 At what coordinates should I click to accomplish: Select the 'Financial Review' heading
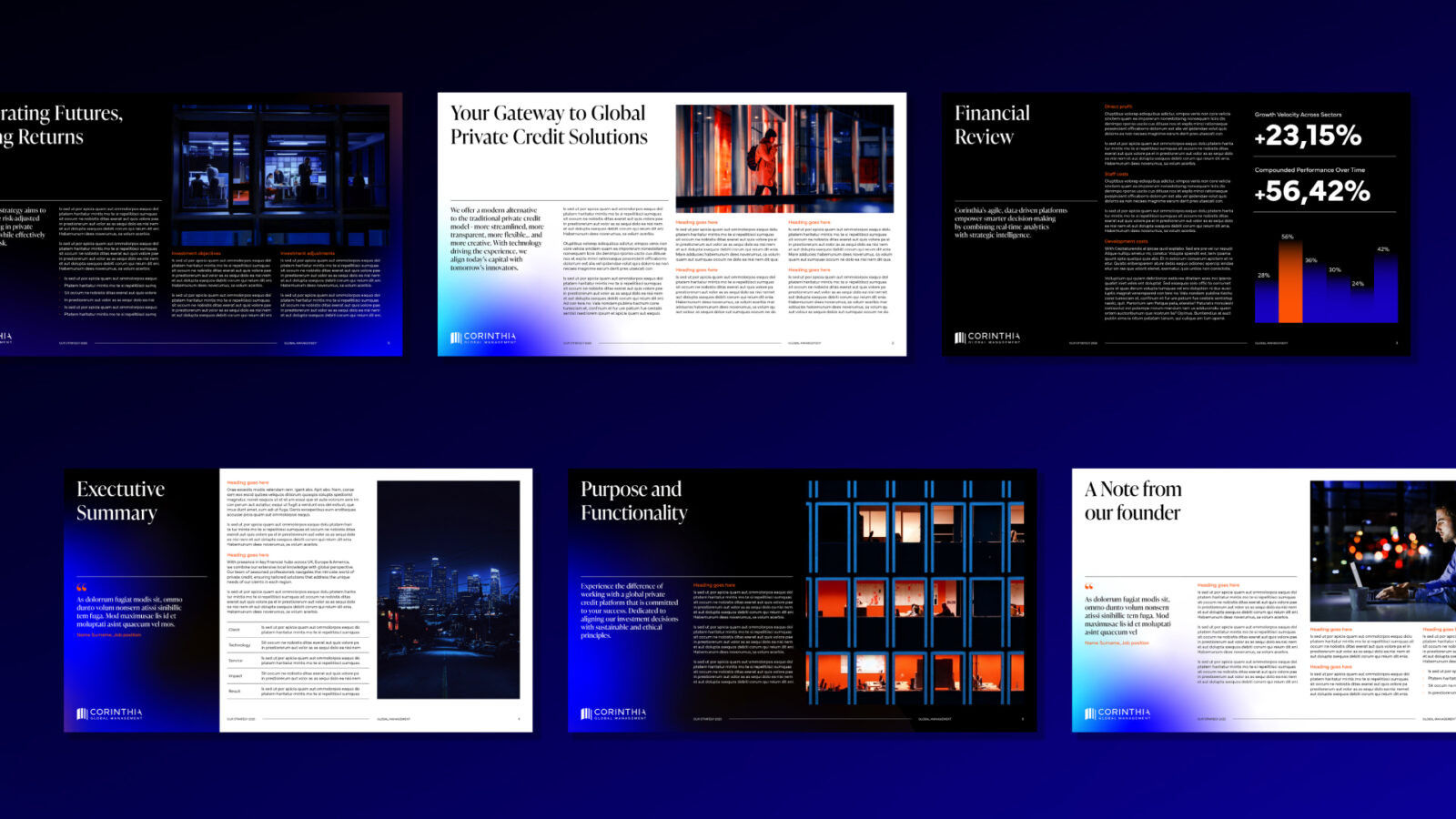tap(992, 125)
